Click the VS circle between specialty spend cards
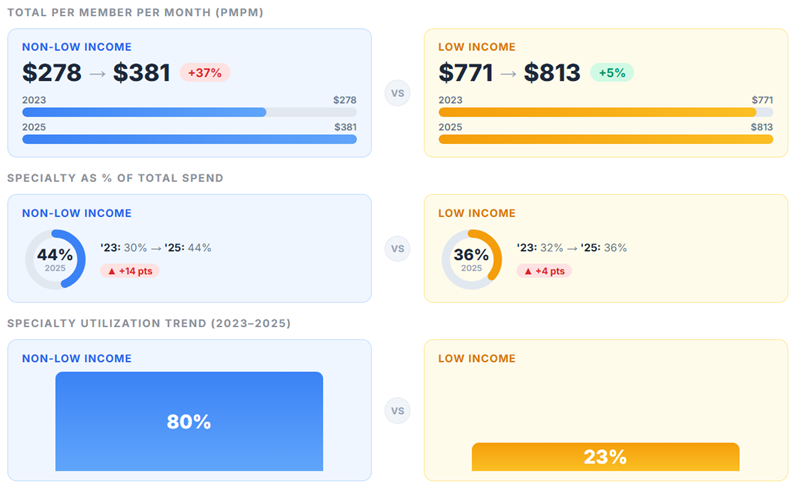 [x=398, y=248]
